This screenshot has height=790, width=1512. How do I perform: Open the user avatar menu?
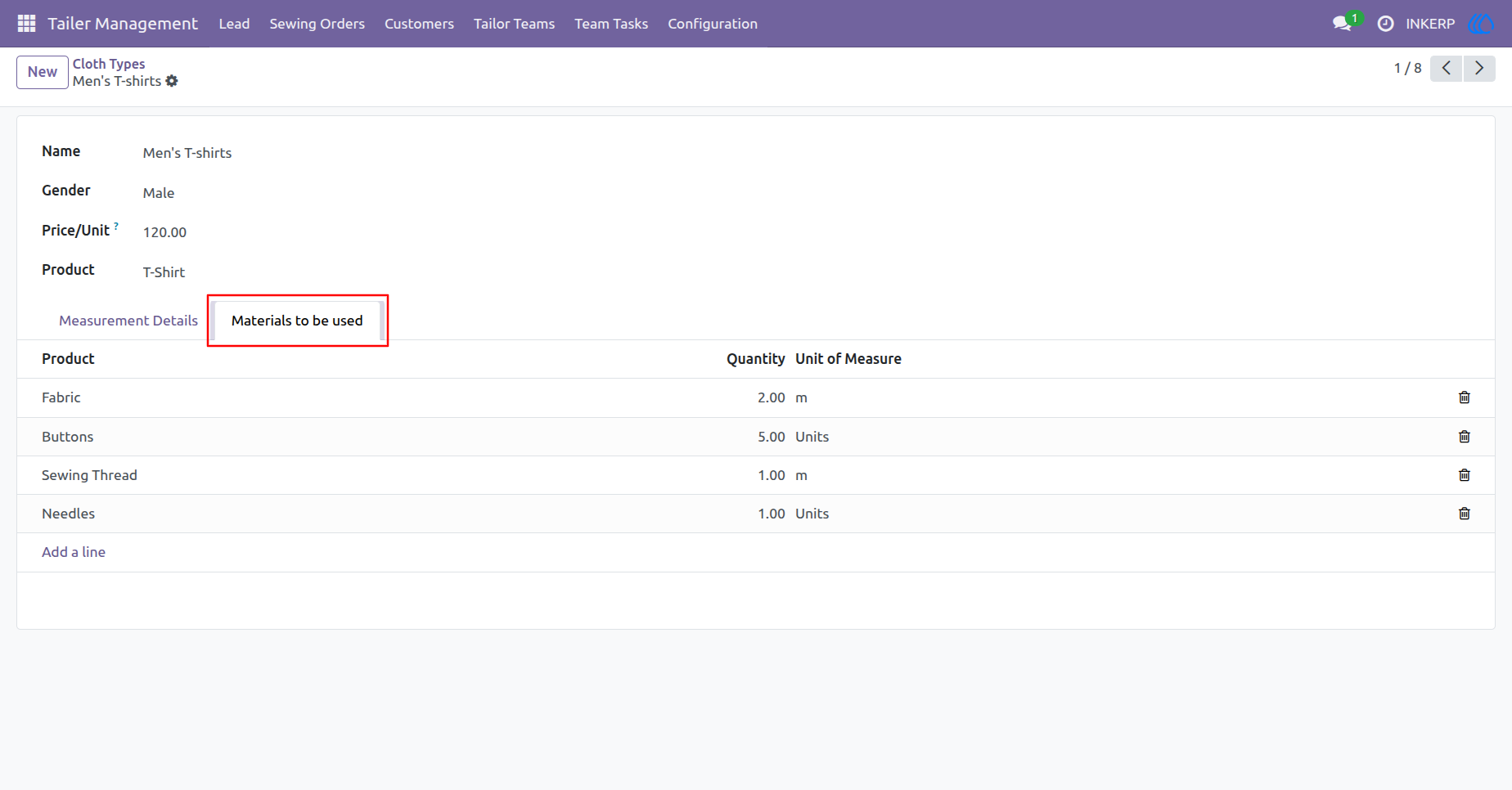[x=1481, y=24]
